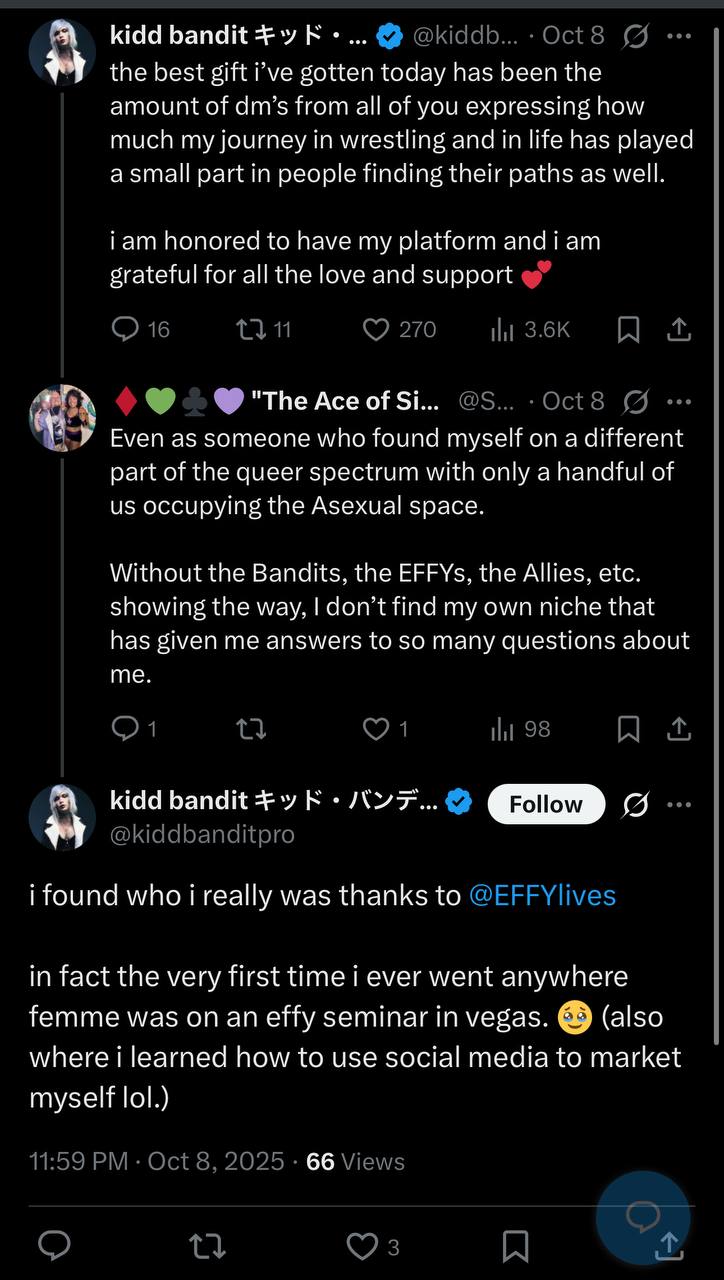Reply to kidd bandit's first tweet
Screen dimensions: 724x1280
tap(125, 329)
